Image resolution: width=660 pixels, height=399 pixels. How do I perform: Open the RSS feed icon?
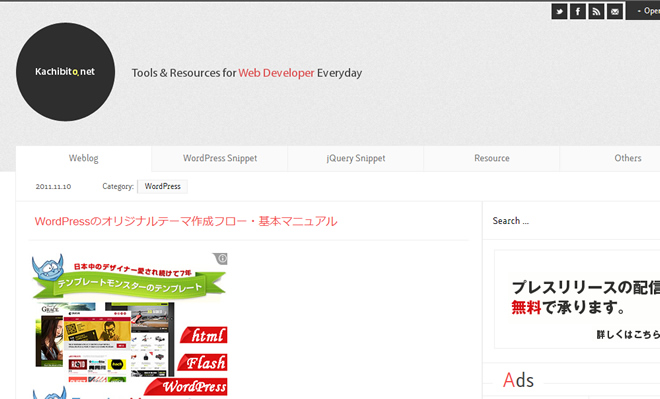[596, 11]
